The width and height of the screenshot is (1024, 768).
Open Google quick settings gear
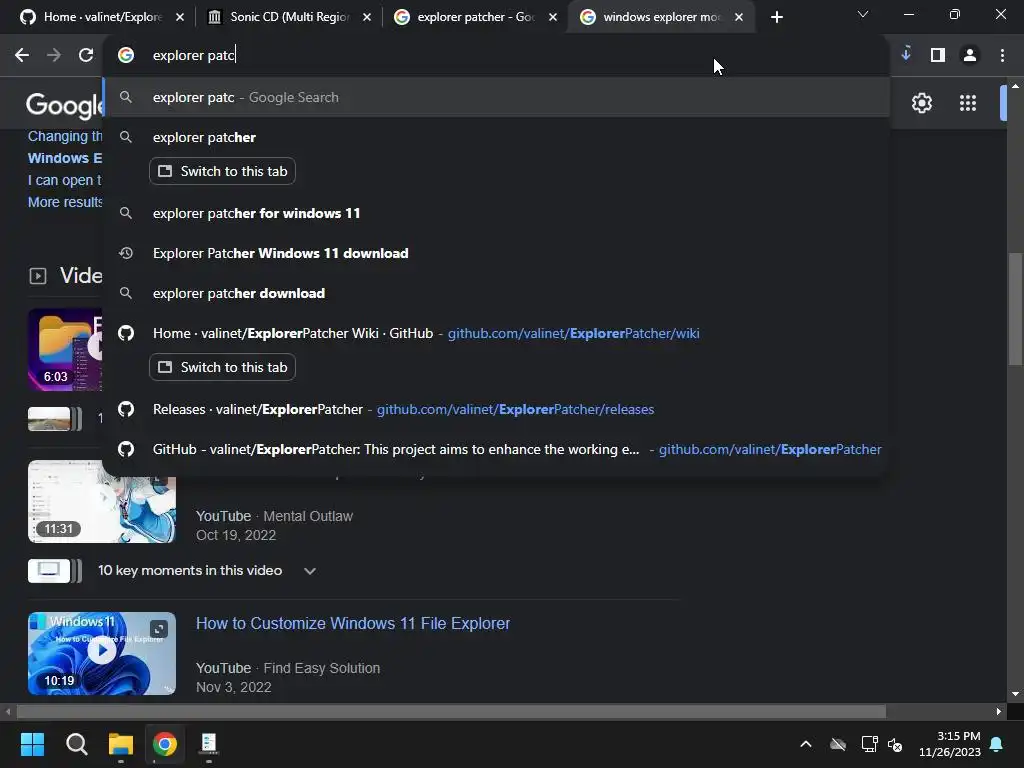point(921,103)
